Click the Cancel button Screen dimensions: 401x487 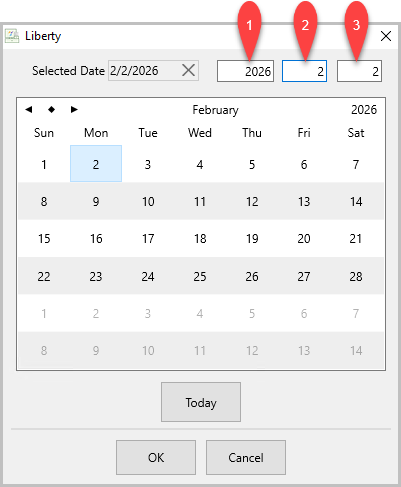246,457
